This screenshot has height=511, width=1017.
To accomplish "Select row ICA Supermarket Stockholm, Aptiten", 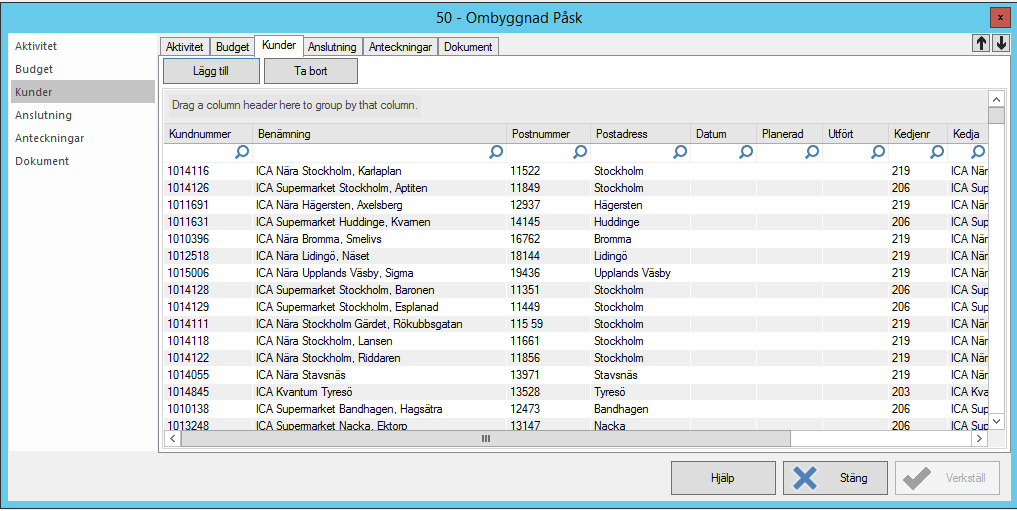I will pyautogui.click(x=576, y=188).
